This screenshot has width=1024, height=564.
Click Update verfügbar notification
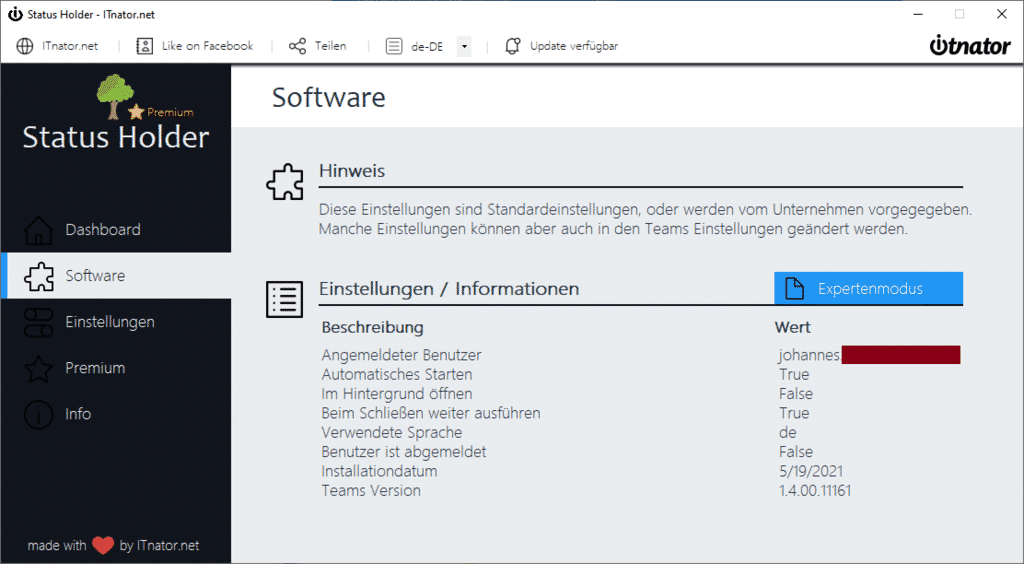574,46
